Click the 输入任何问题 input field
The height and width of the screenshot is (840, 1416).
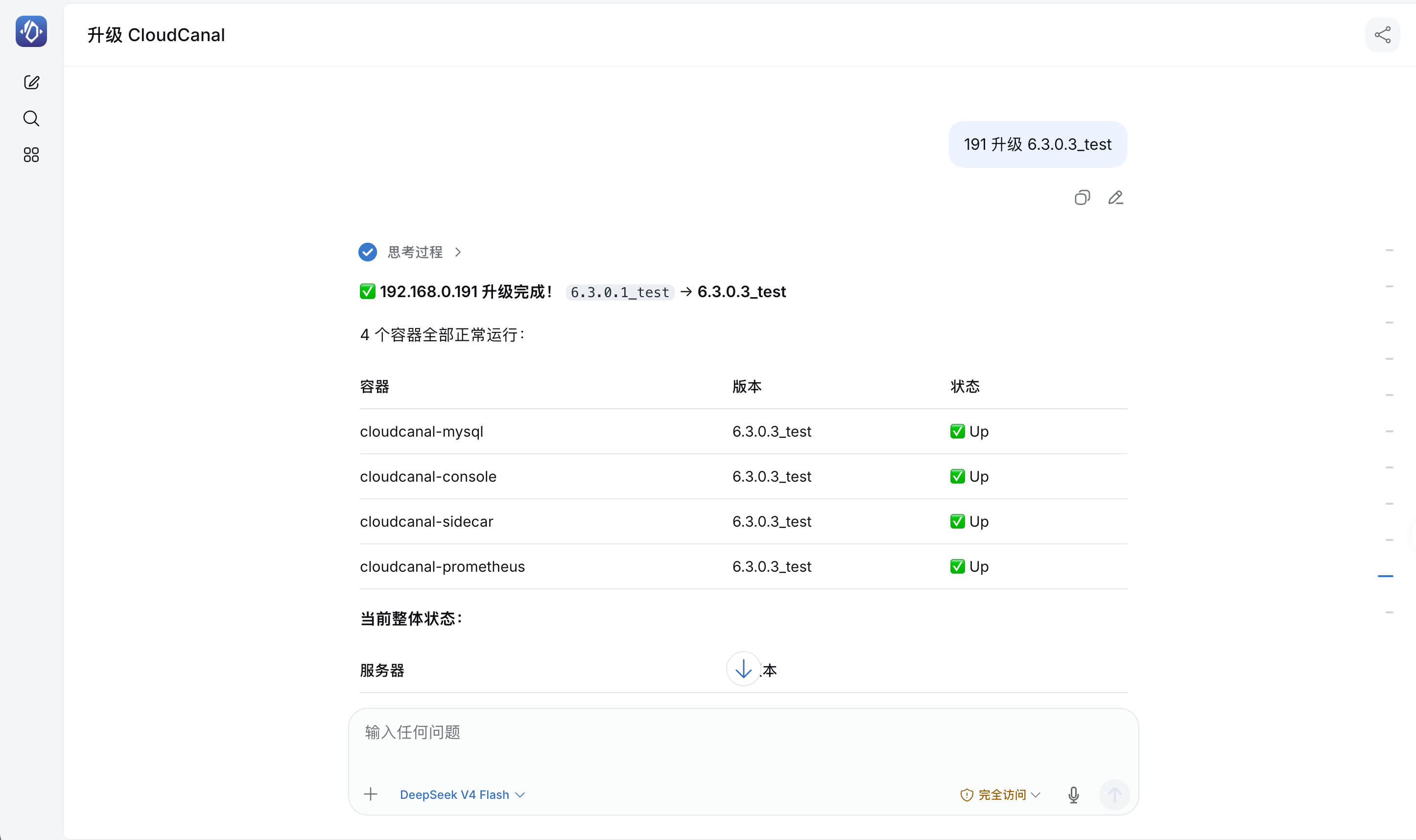tap(743, 732)
